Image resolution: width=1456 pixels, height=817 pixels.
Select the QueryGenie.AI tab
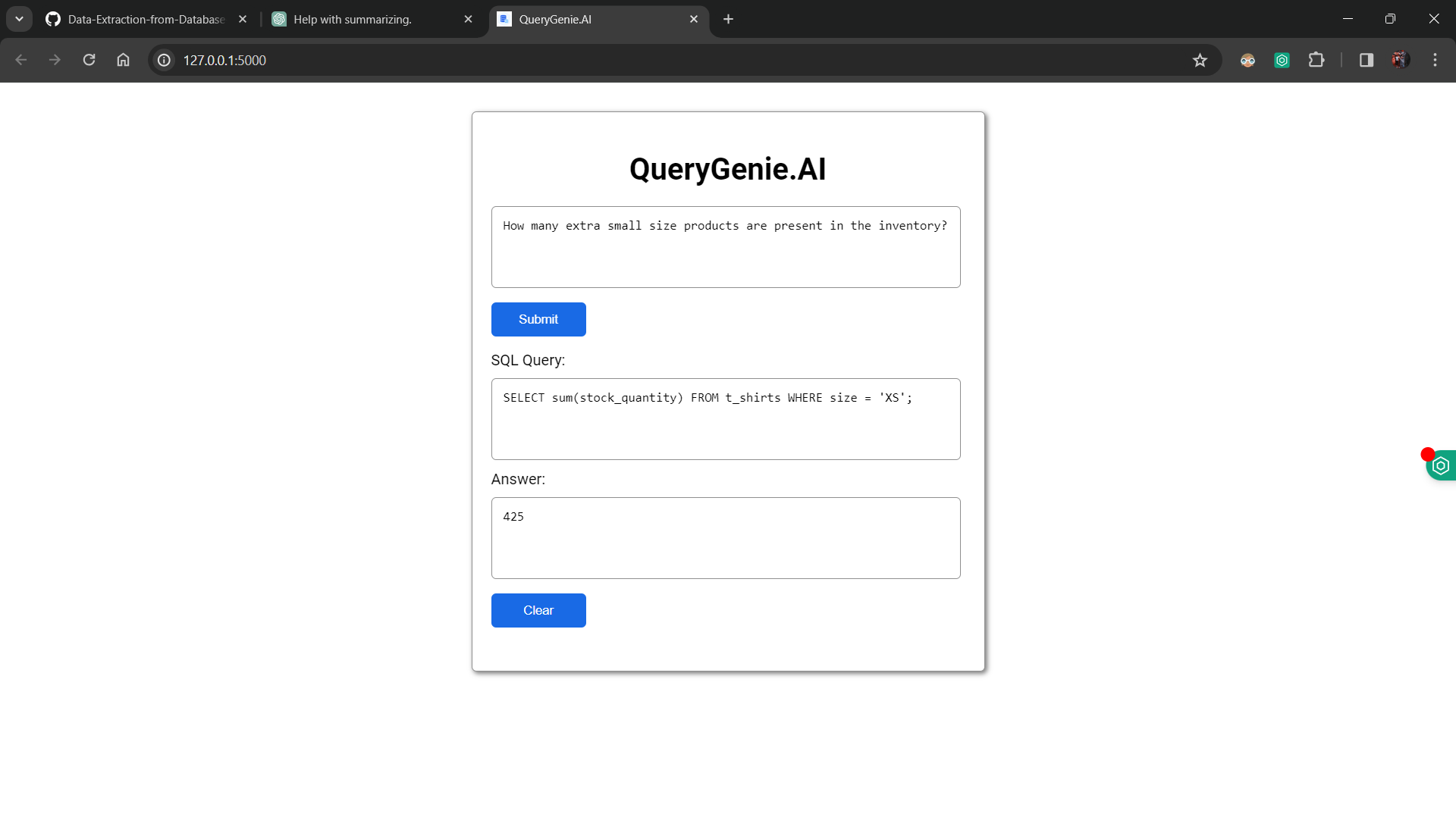(599, 19)
